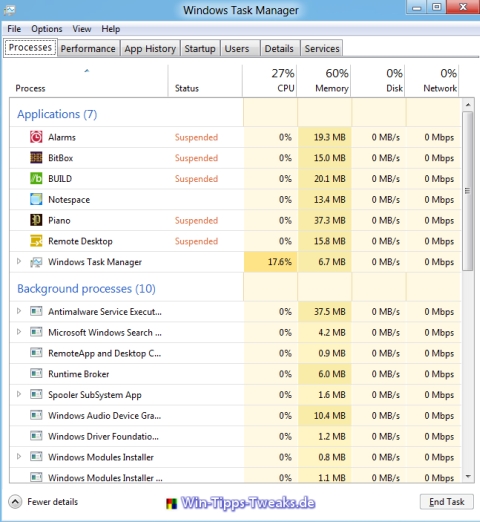The image size is (480, 522).
Task: Click the Fewer details arrow icon
Action: 15,501
